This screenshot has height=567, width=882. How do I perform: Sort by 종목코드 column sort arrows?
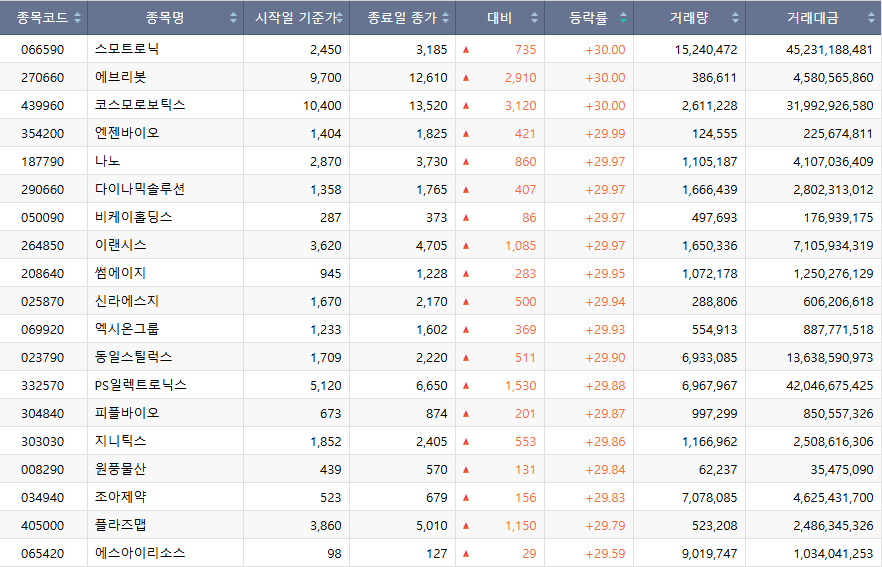click(x=78, y=18)
